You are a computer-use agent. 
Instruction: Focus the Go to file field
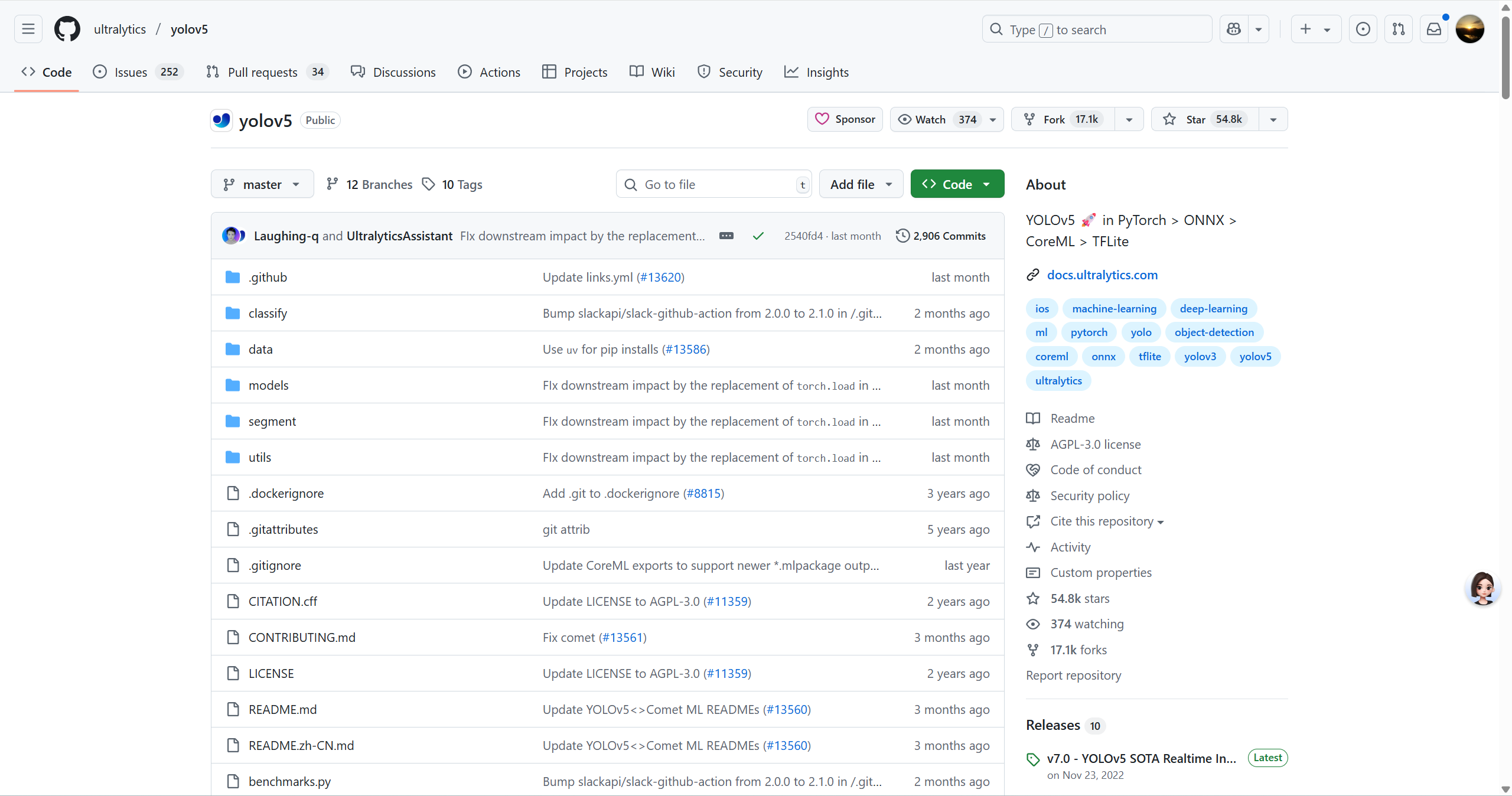coord(715,184)
